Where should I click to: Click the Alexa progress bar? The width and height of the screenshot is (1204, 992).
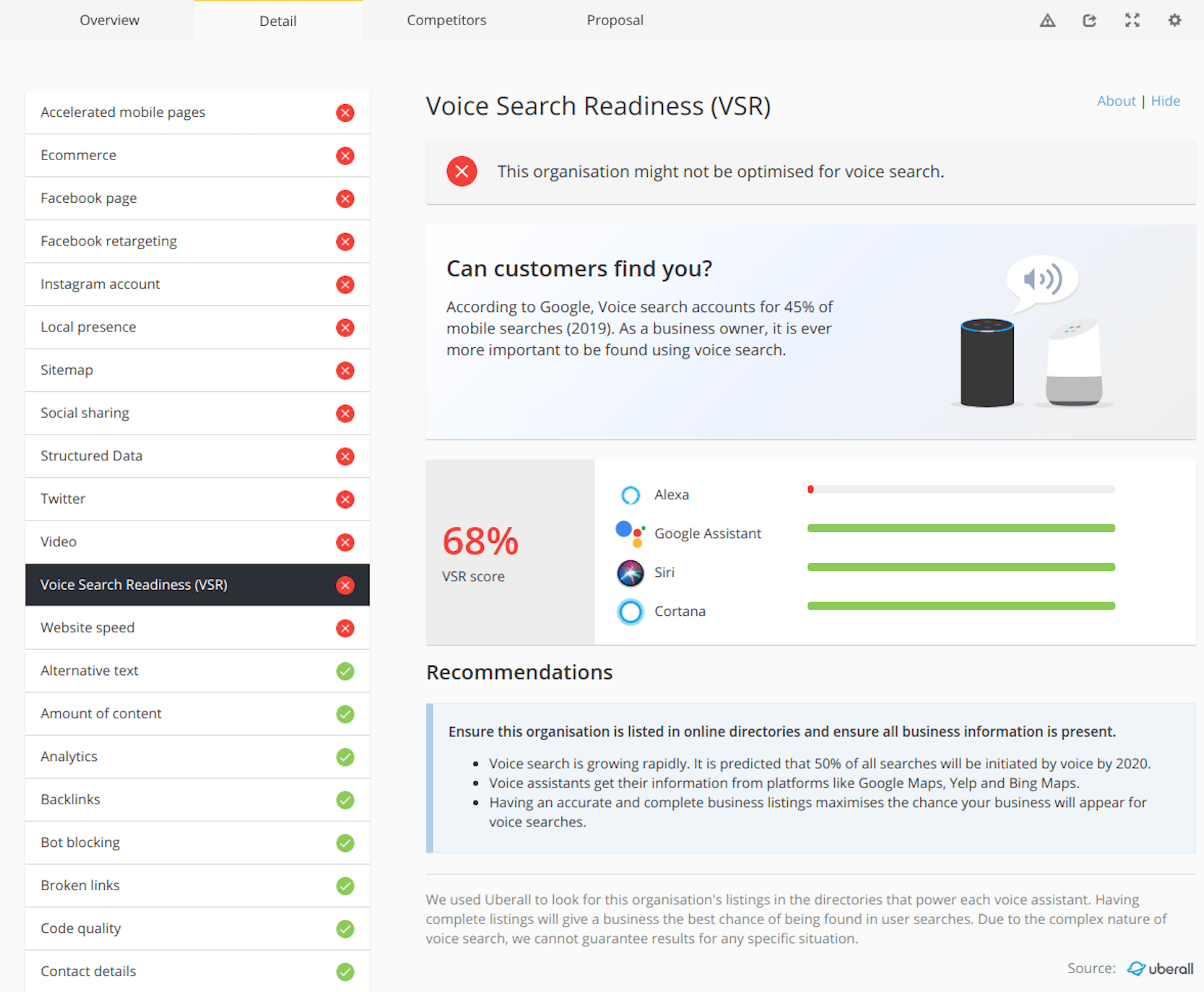pyautogui.click(x=961, y=489)
